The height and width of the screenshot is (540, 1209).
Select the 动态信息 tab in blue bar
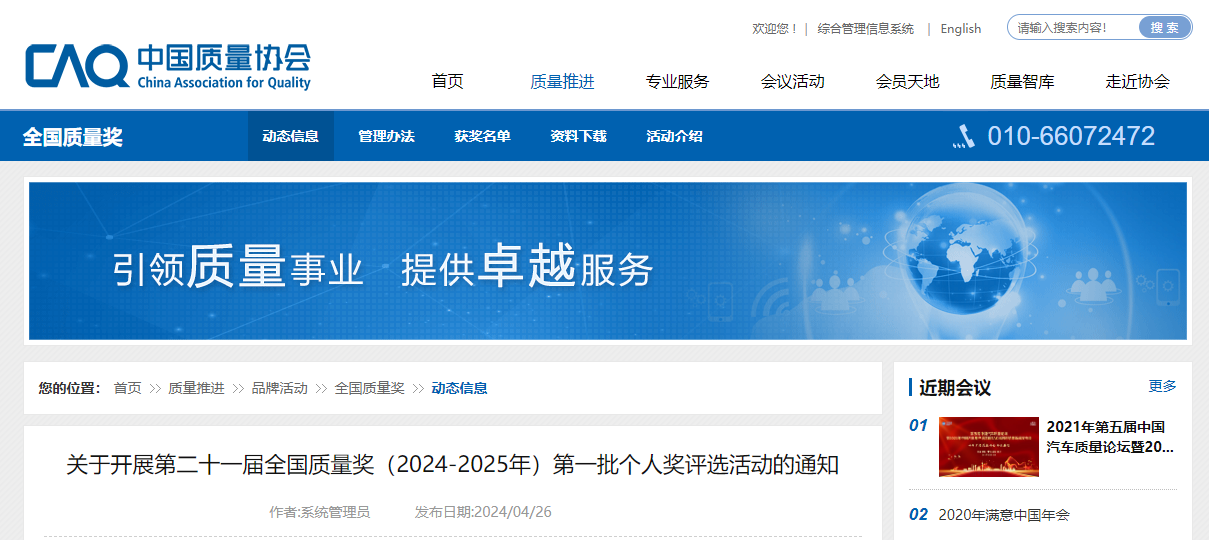pyautogui.click(x=291, y=136)
